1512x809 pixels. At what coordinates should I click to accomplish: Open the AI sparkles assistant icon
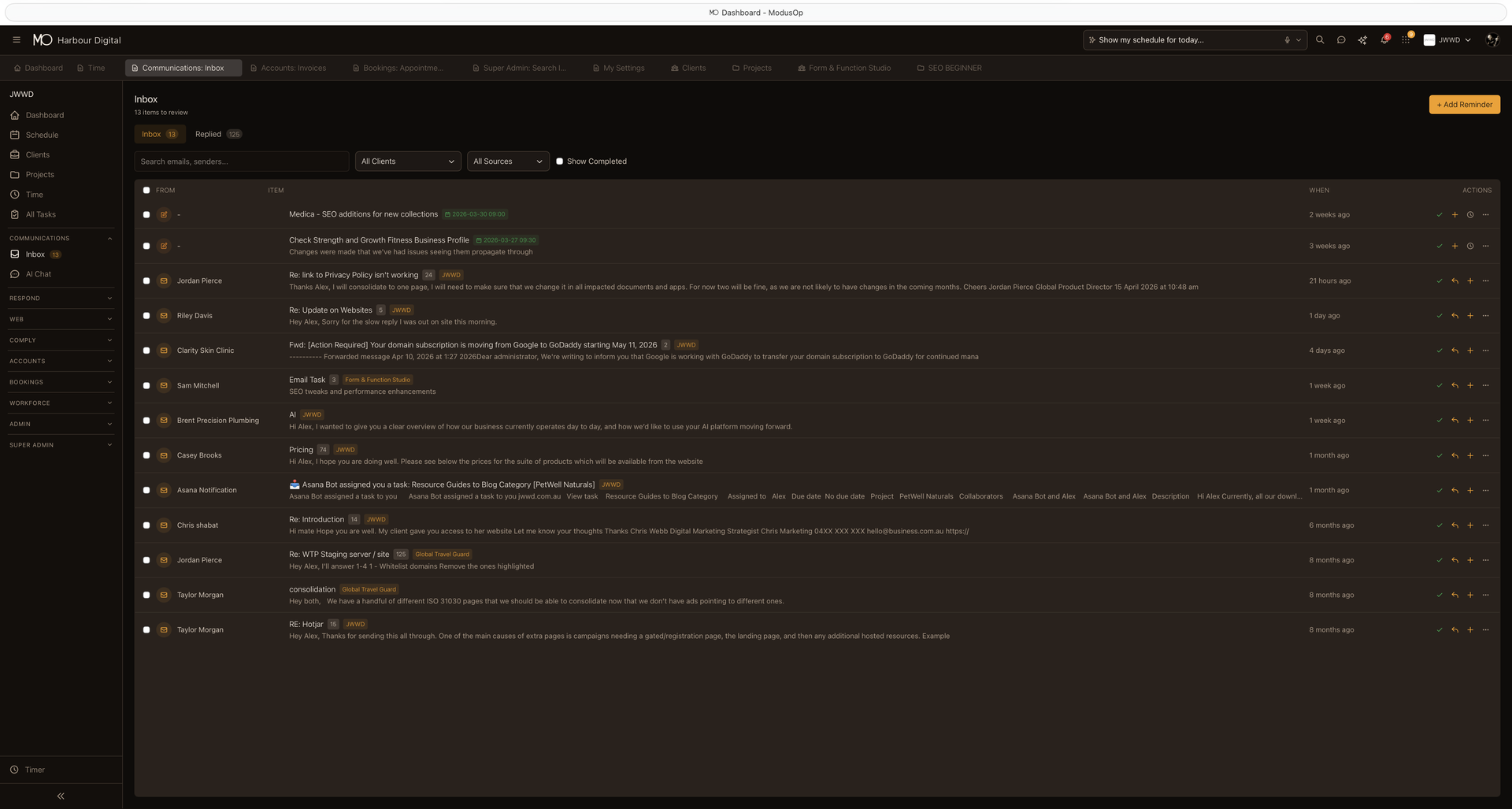click(x=1362, y=39)
